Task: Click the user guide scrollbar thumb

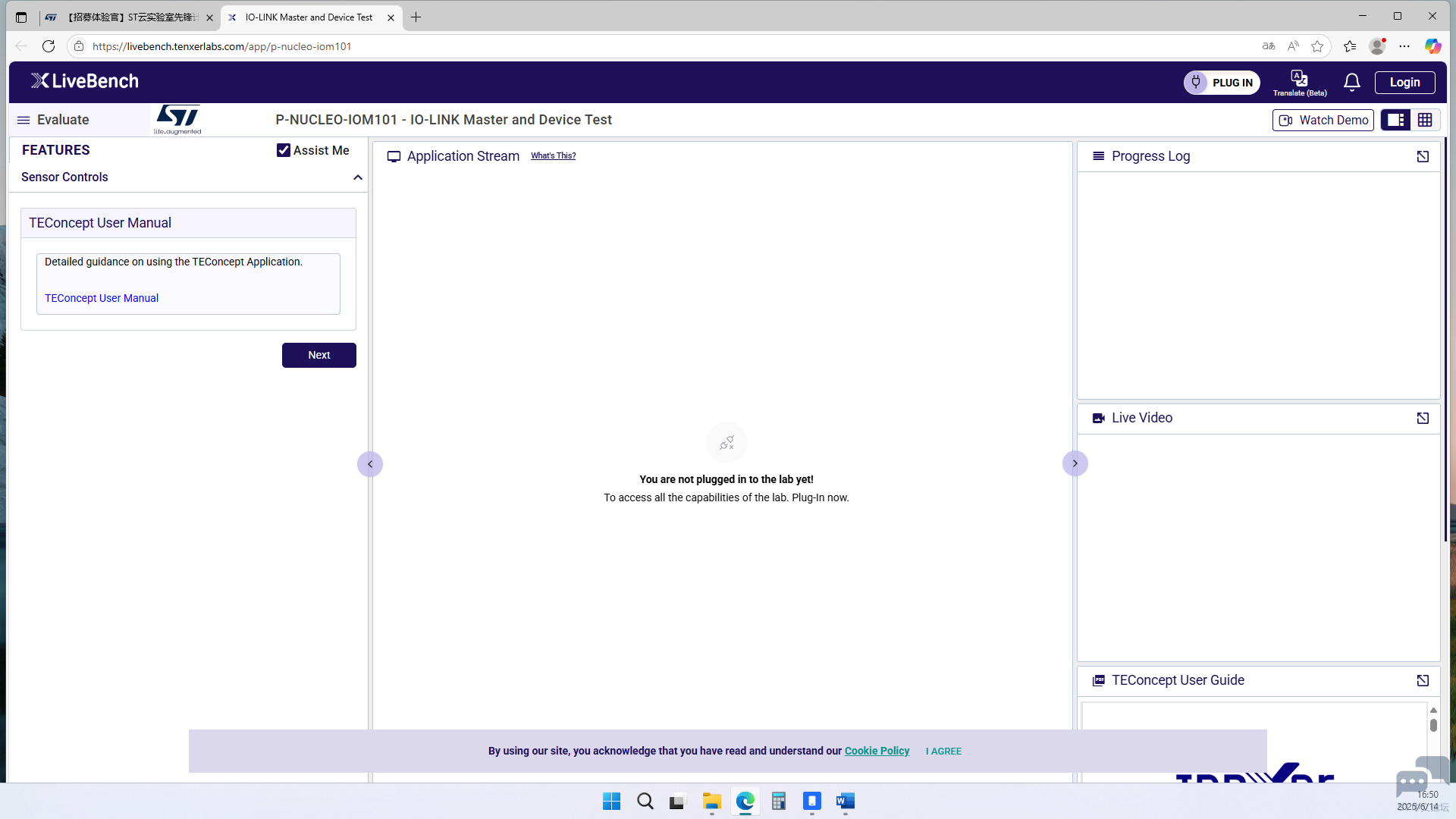Action: [1433, 725]
